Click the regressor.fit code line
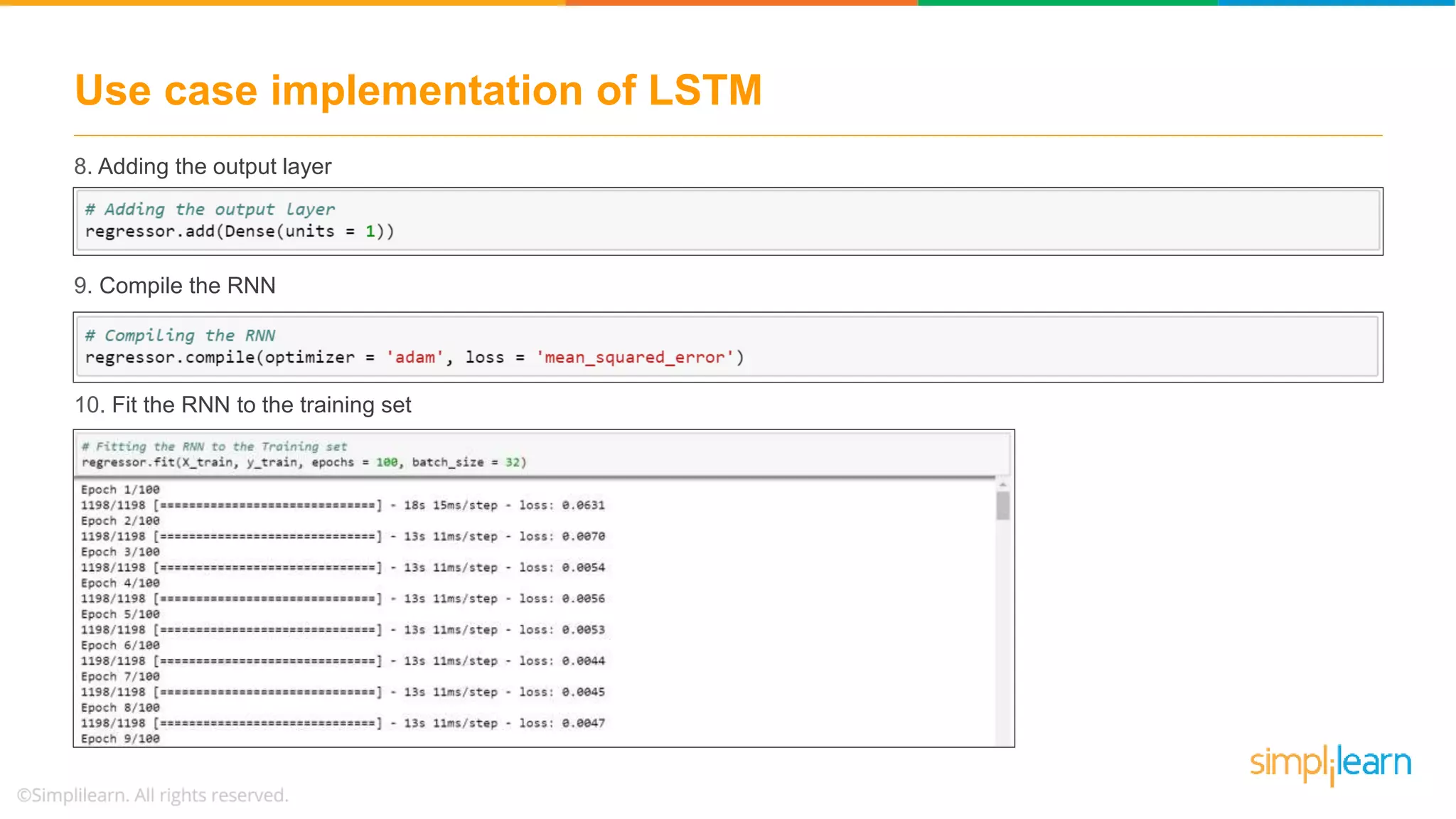 pyautogui.click(x=304, y=462)
